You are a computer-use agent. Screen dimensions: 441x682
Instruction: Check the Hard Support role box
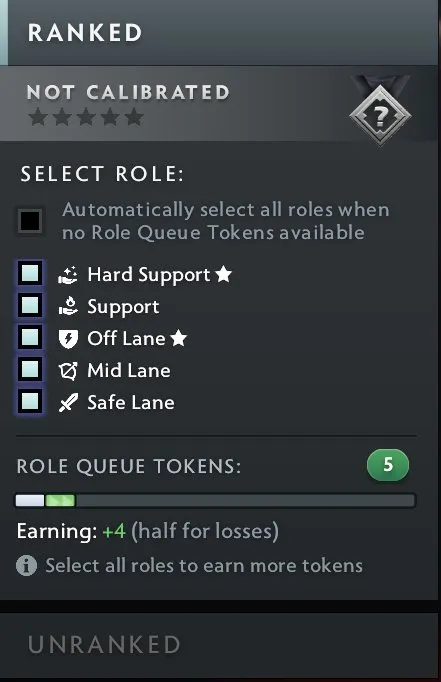(x=30, y=274)
